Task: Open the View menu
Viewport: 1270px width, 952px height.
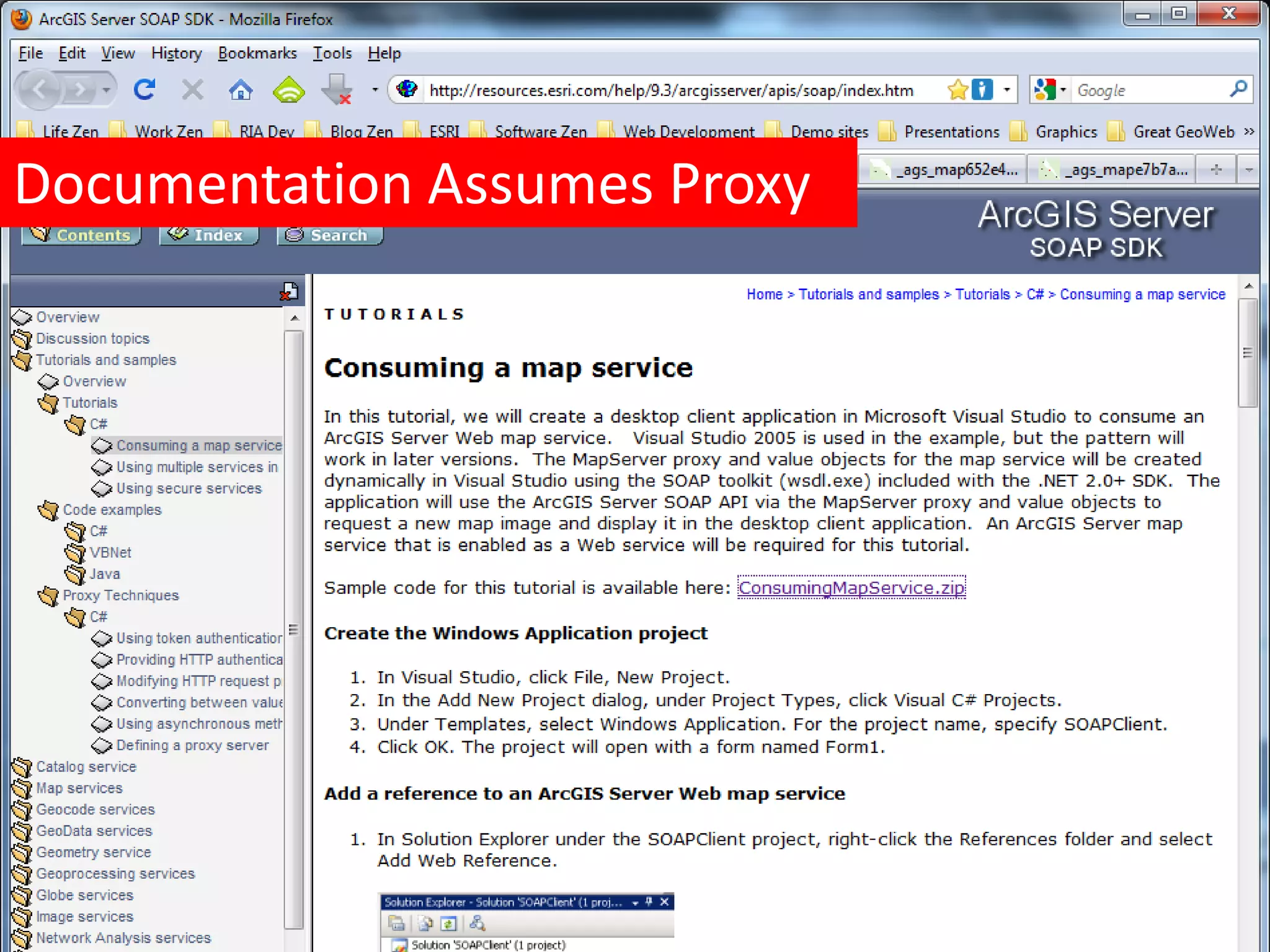Action: [118, 53]
